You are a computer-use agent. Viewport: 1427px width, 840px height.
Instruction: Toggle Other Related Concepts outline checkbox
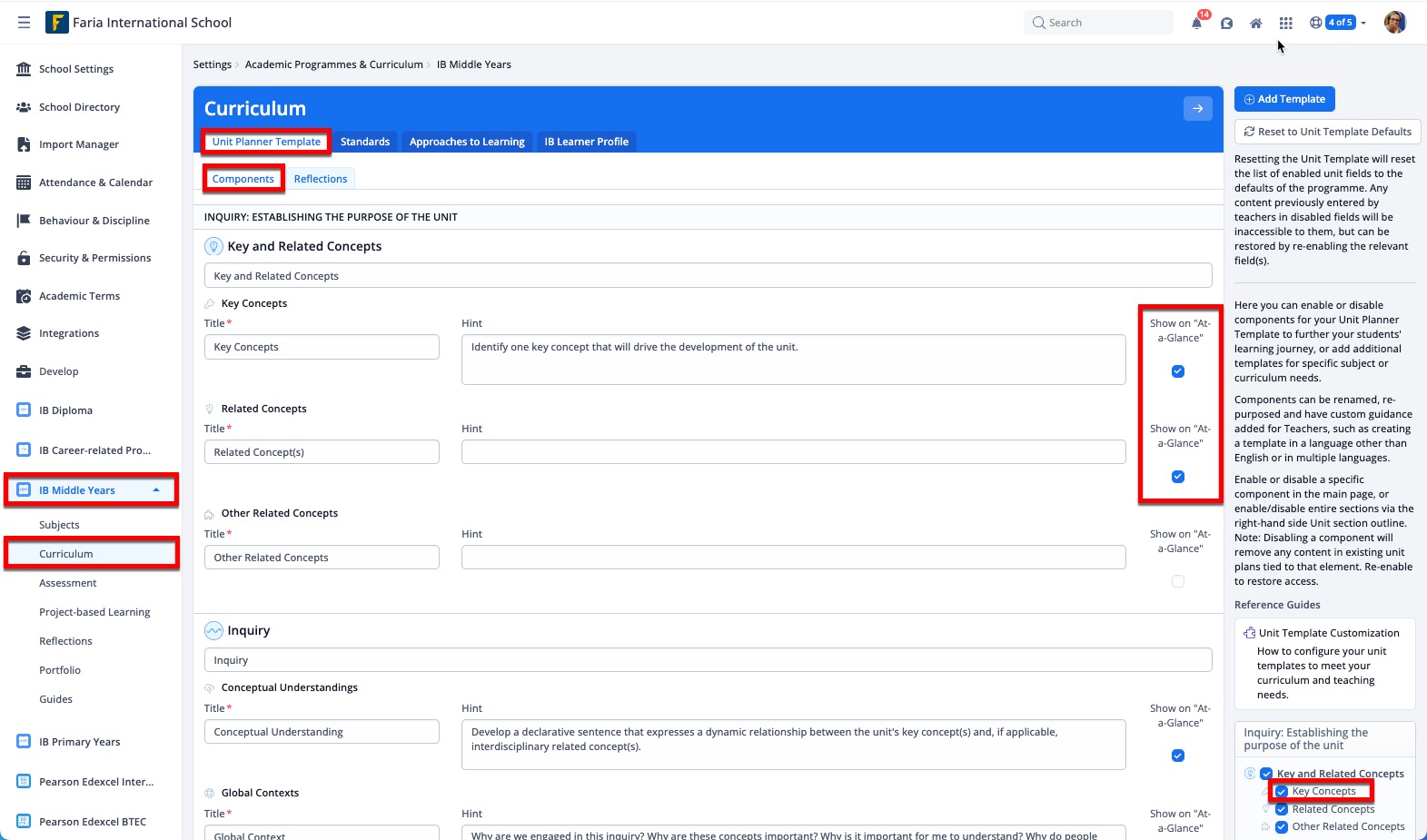[1282, 826]
